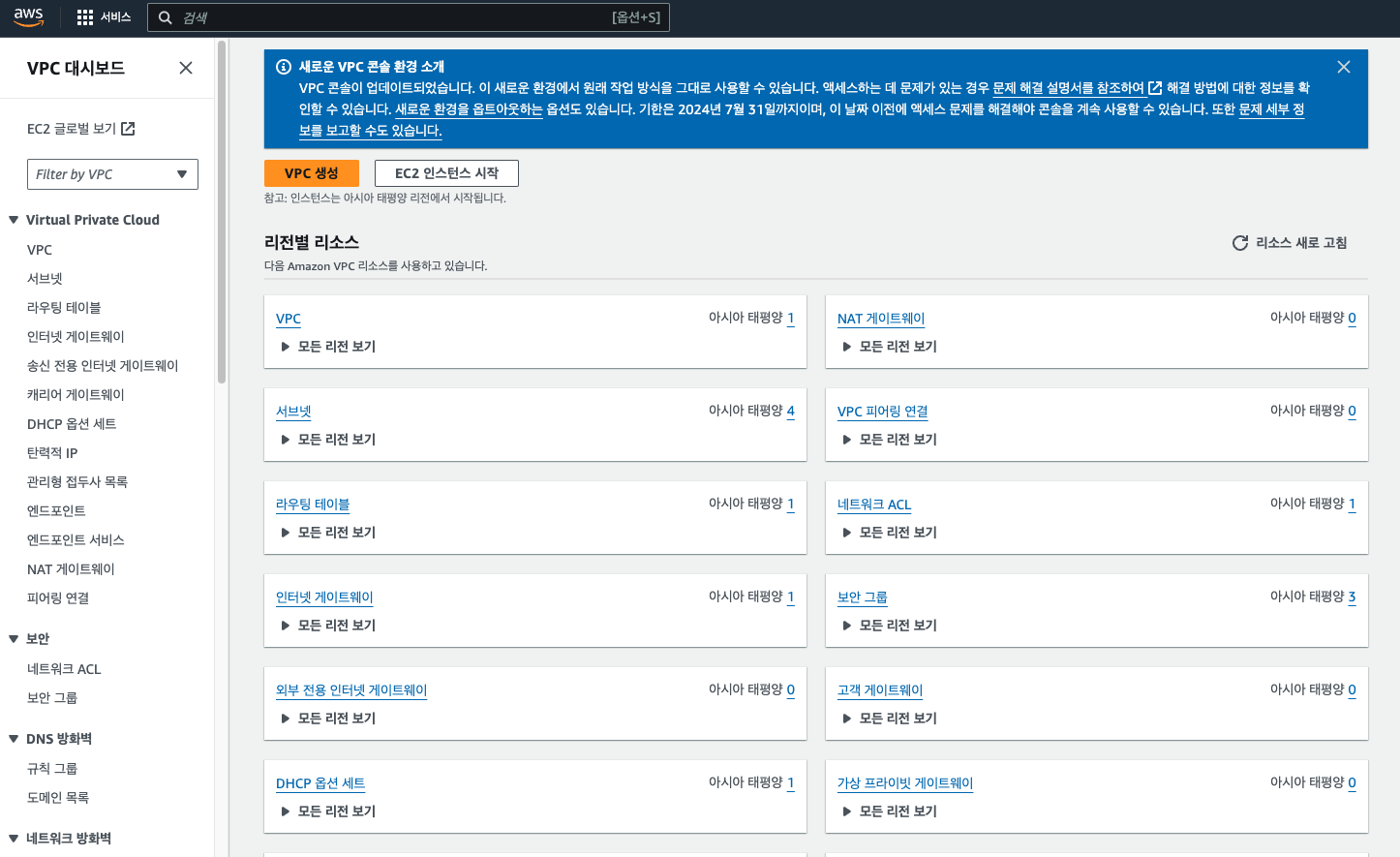1400x857 pixels.
Task: Open 송신 전용 인터넷 게이트웨이 in sidebar
Action: coord(103,366)
